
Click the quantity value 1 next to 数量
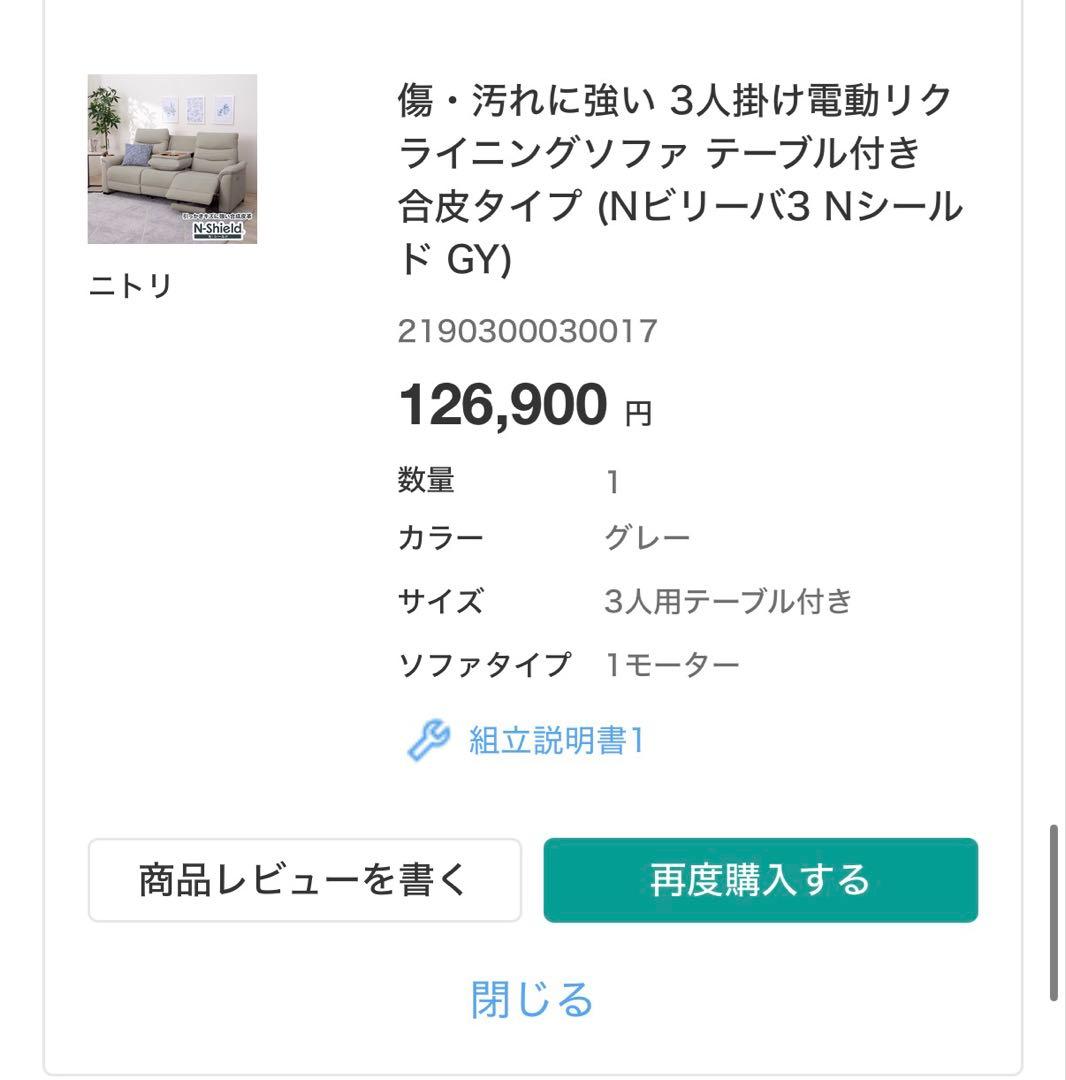(613, 483)
